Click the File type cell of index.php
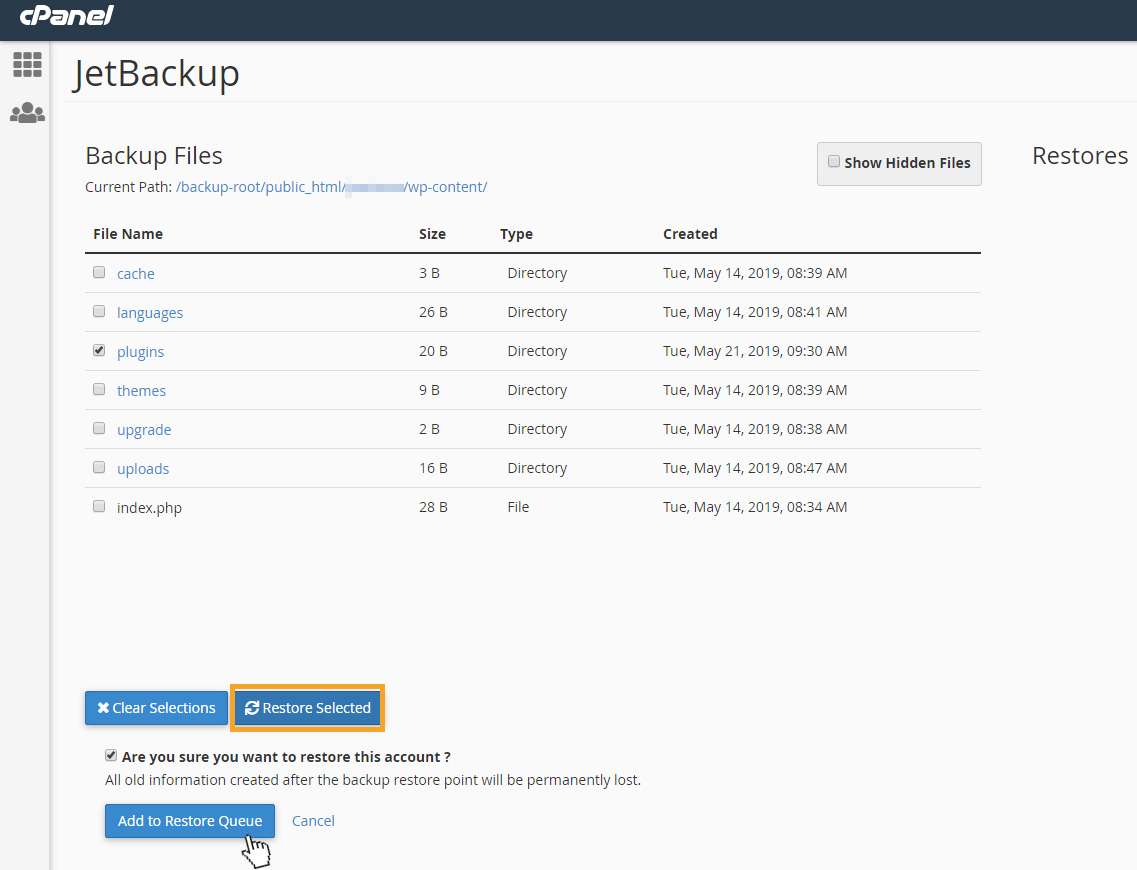 [518, 507]
